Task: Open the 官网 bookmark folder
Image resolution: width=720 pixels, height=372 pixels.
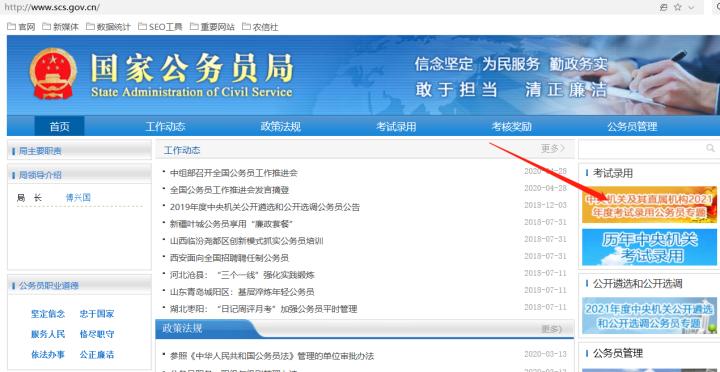Action: coord(21,27)
